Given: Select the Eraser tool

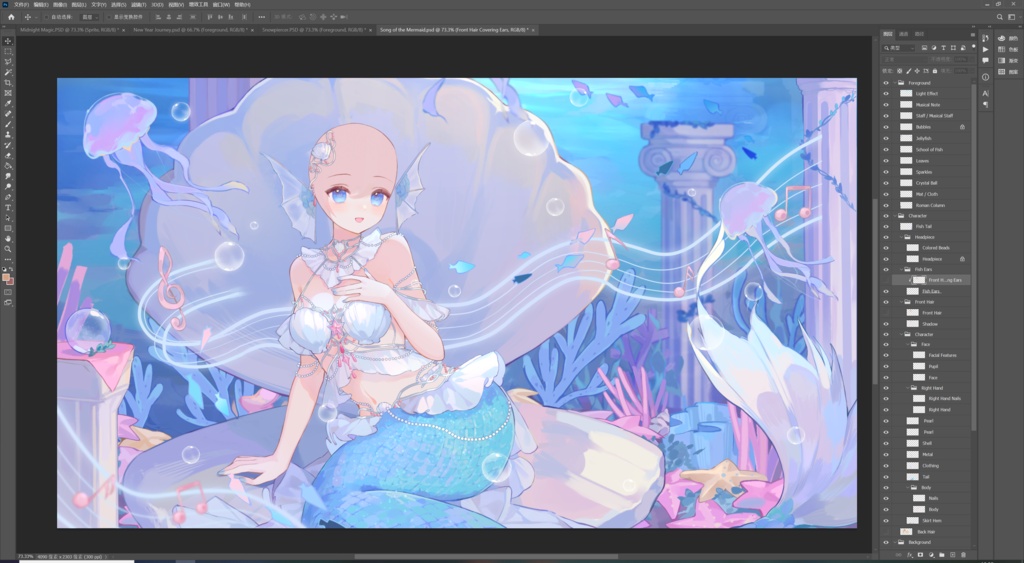Looking at the screenshot, I should [x=8, y=155].
